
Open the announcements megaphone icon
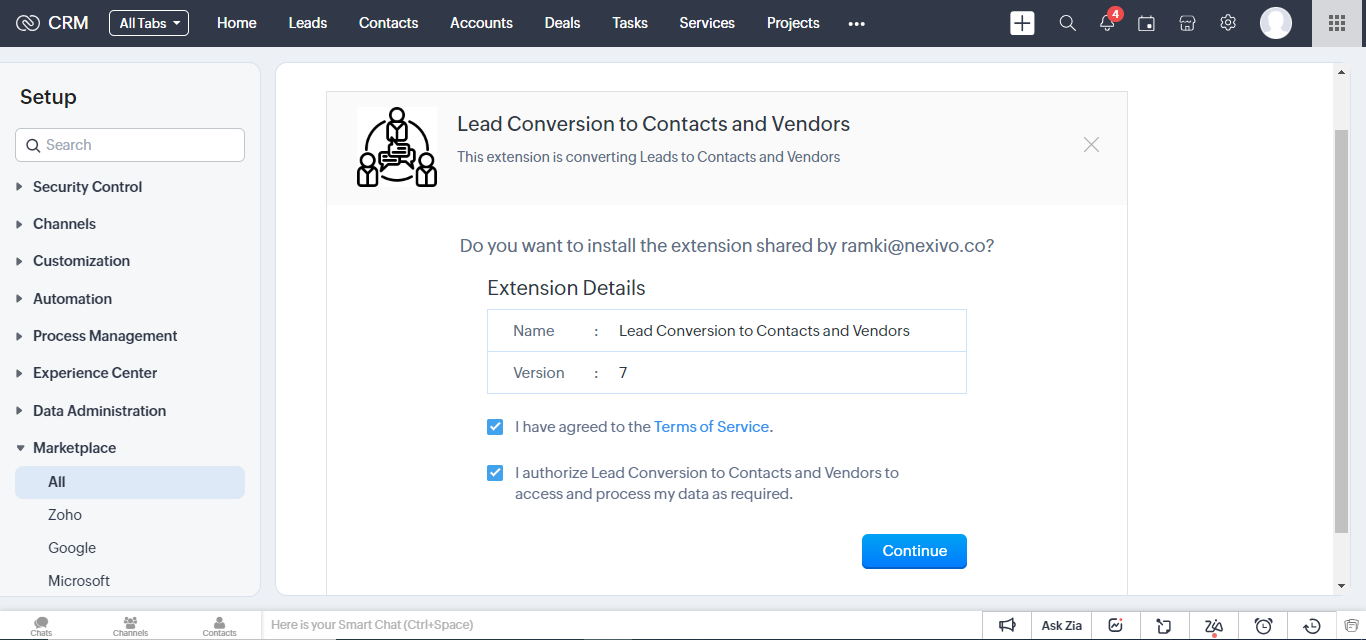(x=1008, y=626)
